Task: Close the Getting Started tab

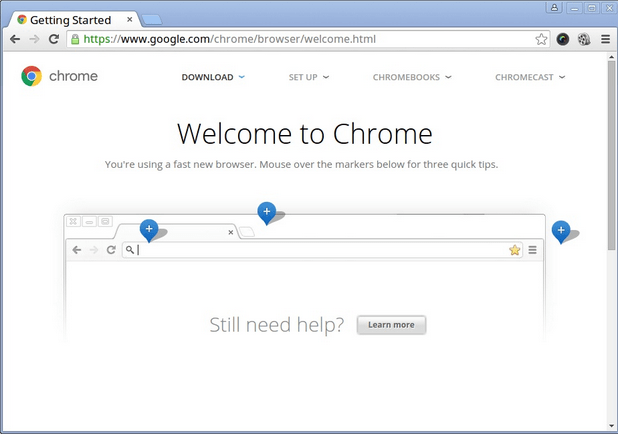Action: (x=130, y=19)
